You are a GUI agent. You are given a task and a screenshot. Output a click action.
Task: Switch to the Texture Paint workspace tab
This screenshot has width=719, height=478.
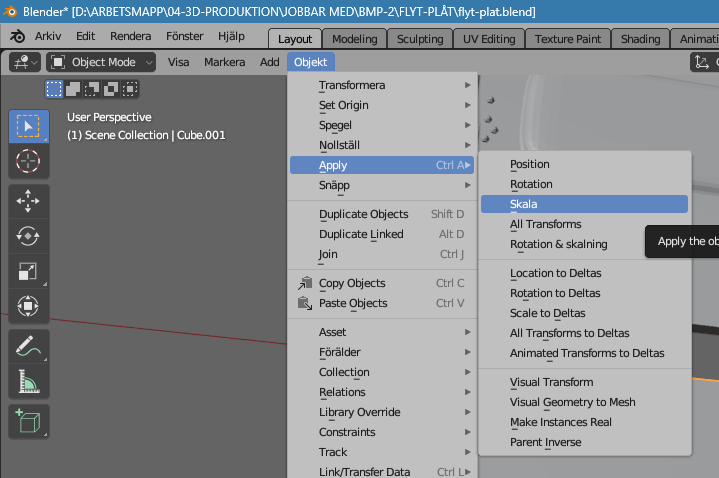[568, 39]
